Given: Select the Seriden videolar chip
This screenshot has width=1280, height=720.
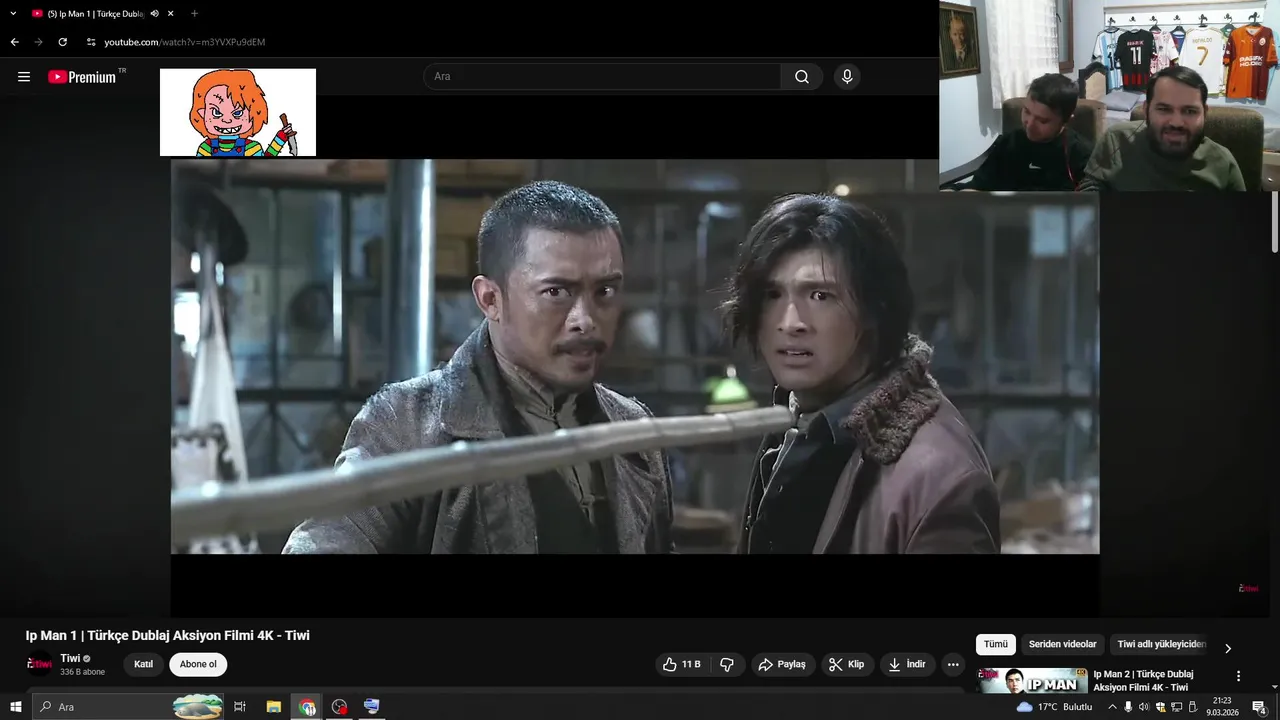Looking at the screenshot, I should [1063, 645].
